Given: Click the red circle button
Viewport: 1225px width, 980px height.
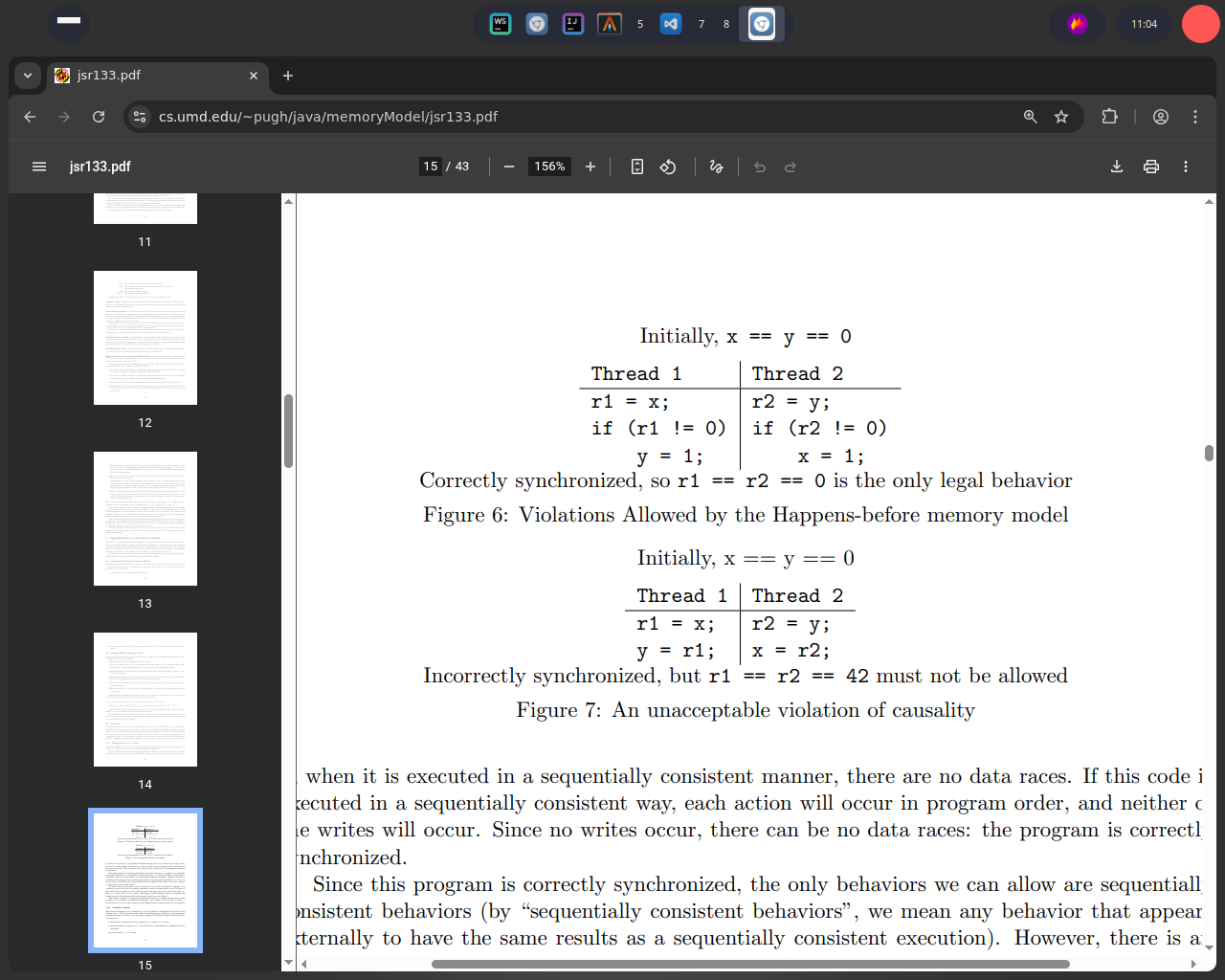Looking at the screenshot, I should click(x=1201, y=24).
